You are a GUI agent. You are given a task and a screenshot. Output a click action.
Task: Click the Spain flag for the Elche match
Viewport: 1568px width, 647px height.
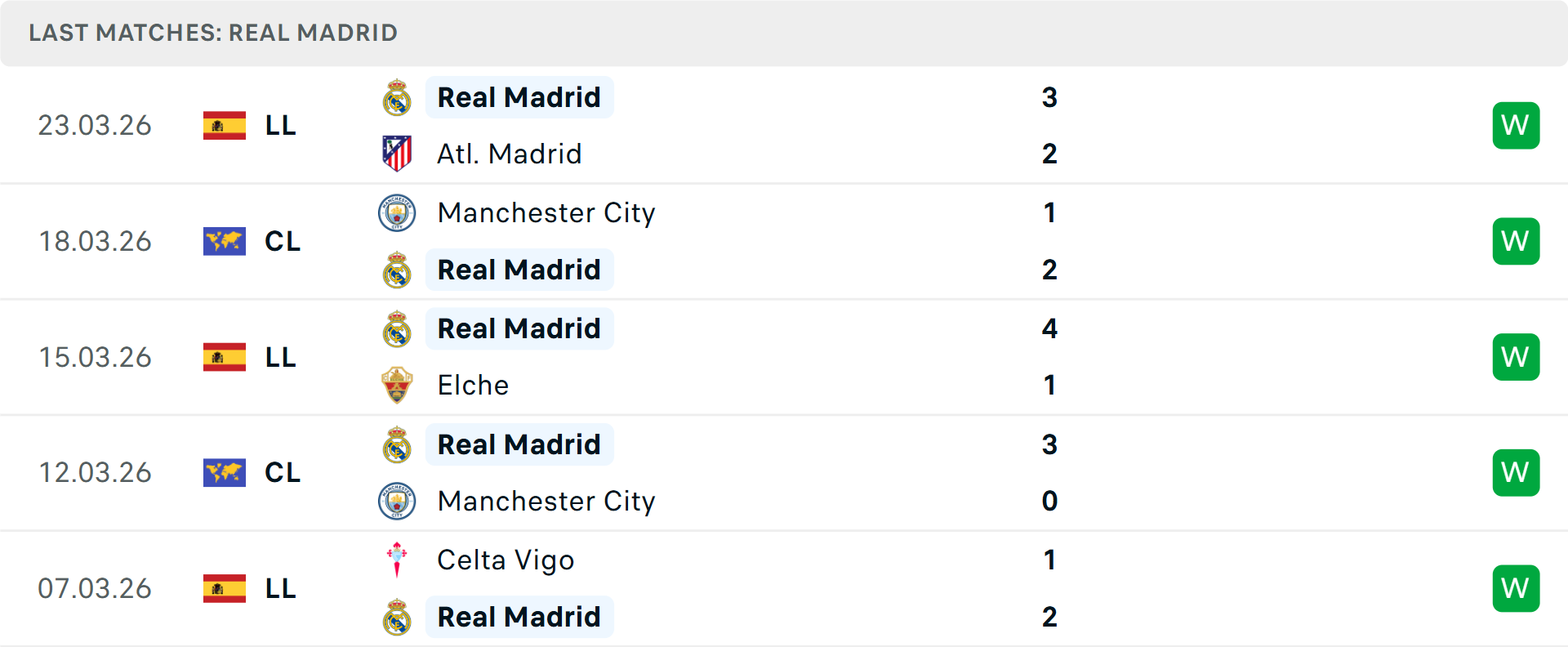pyautogui.click(x=224, y=357)
